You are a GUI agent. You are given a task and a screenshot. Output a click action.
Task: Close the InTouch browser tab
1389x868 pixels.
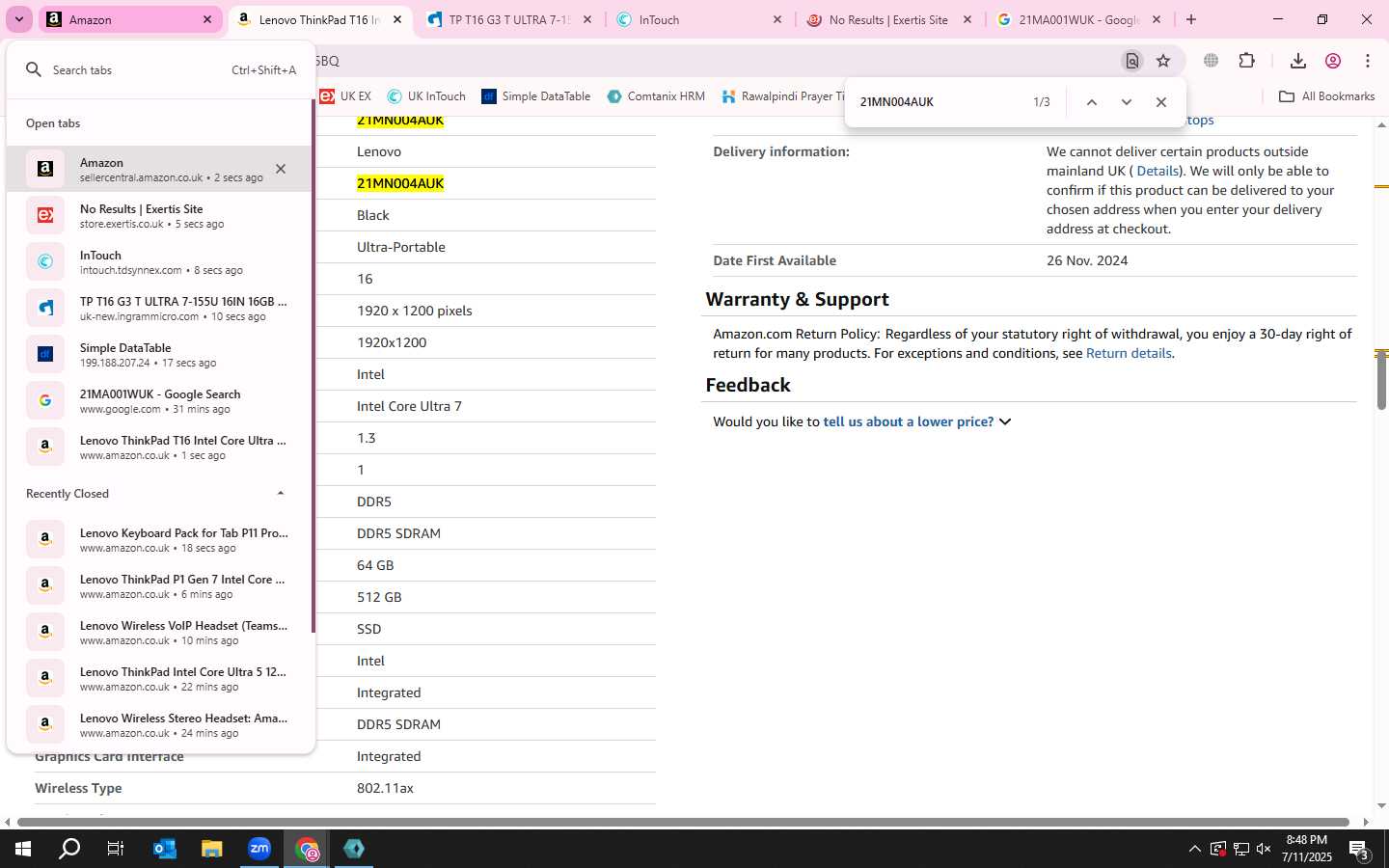coord(777,19)
